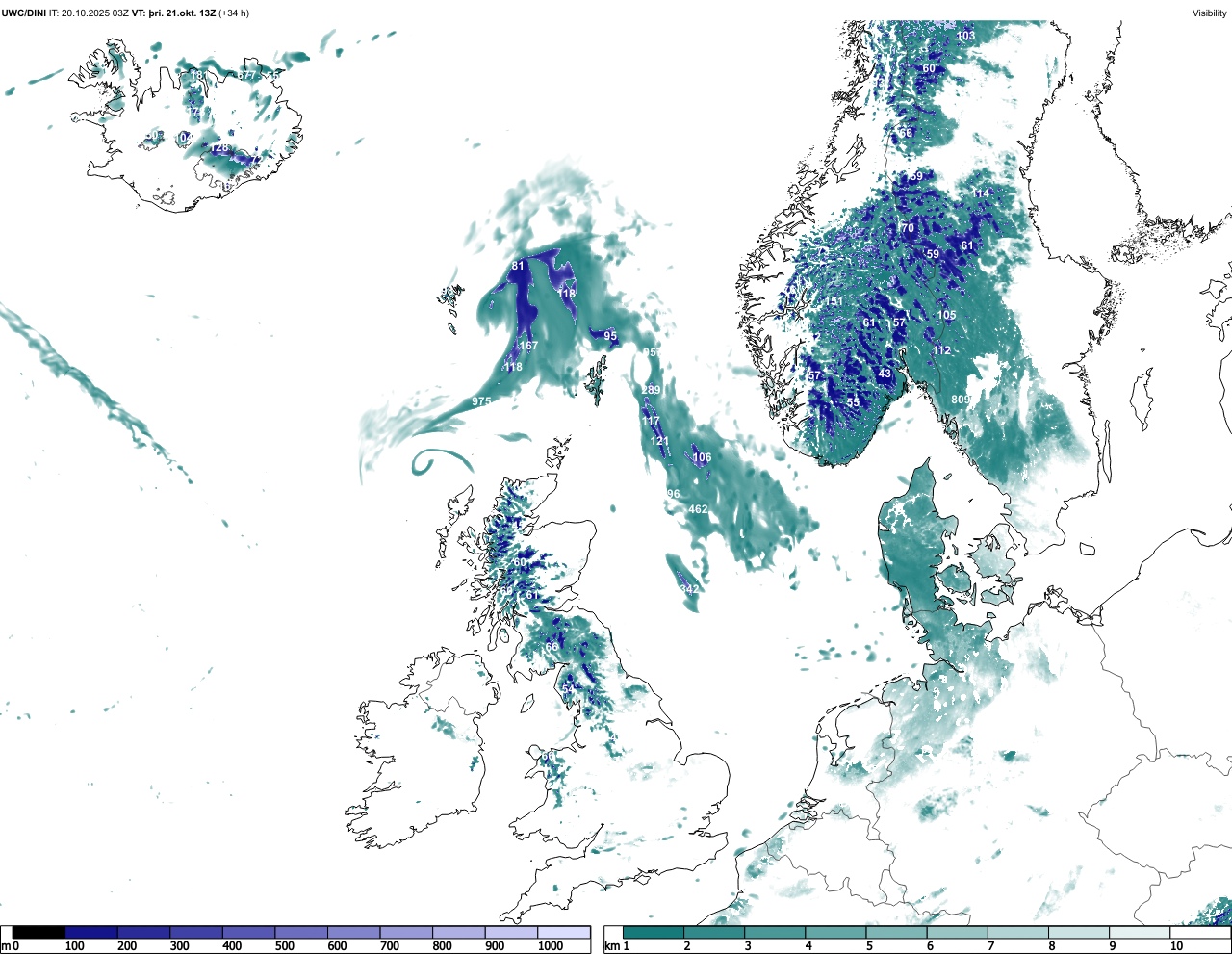Click the 105 visibility value label

tap(947, 315)
